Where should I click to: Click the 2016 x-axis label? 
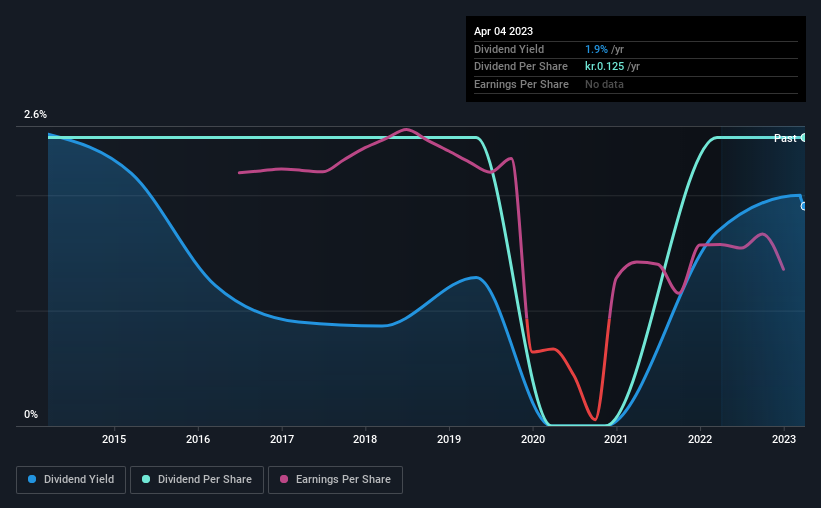198,439
